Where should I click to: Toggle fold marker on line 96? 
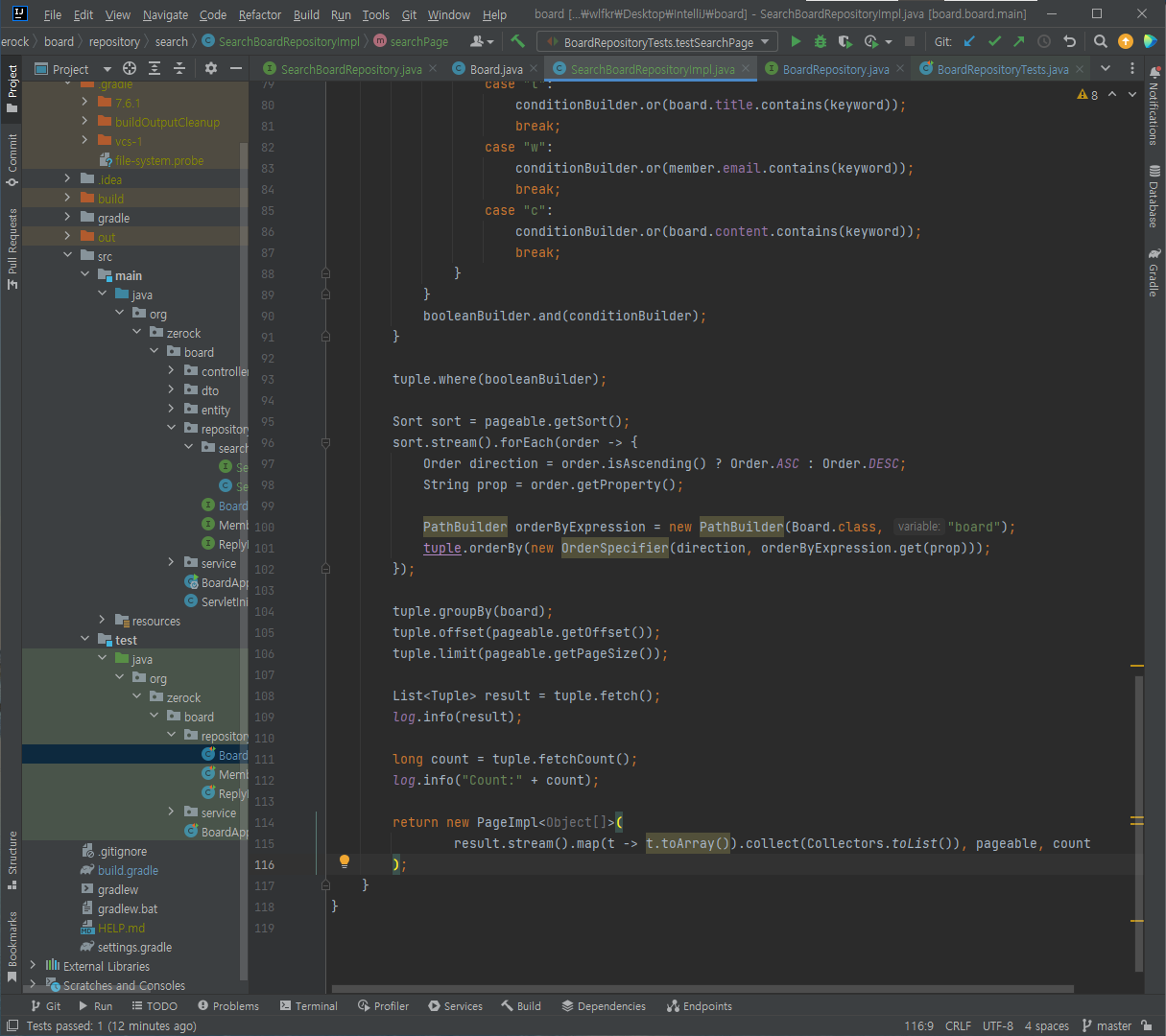(325, 443)
